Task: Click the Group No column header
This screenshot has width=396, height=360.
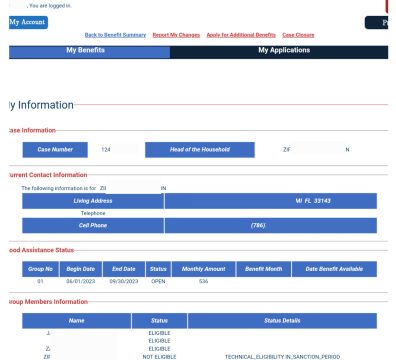Action: (40, 269)
